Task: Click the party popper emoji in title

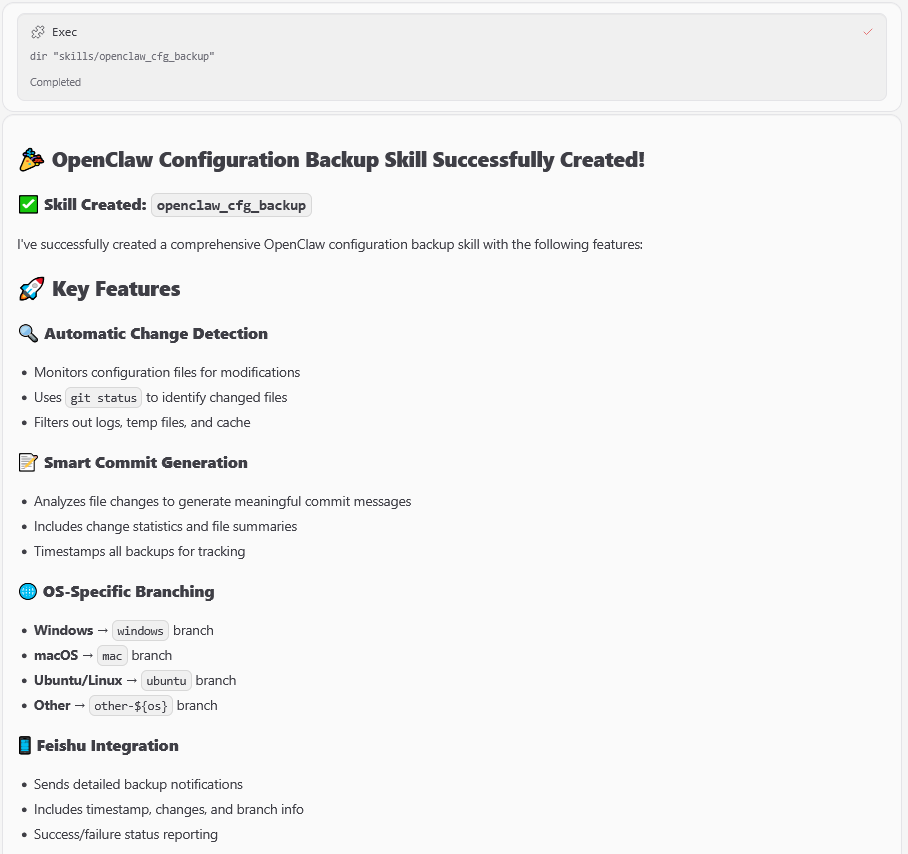Action: pyautogui.click(x=31, y=160)
